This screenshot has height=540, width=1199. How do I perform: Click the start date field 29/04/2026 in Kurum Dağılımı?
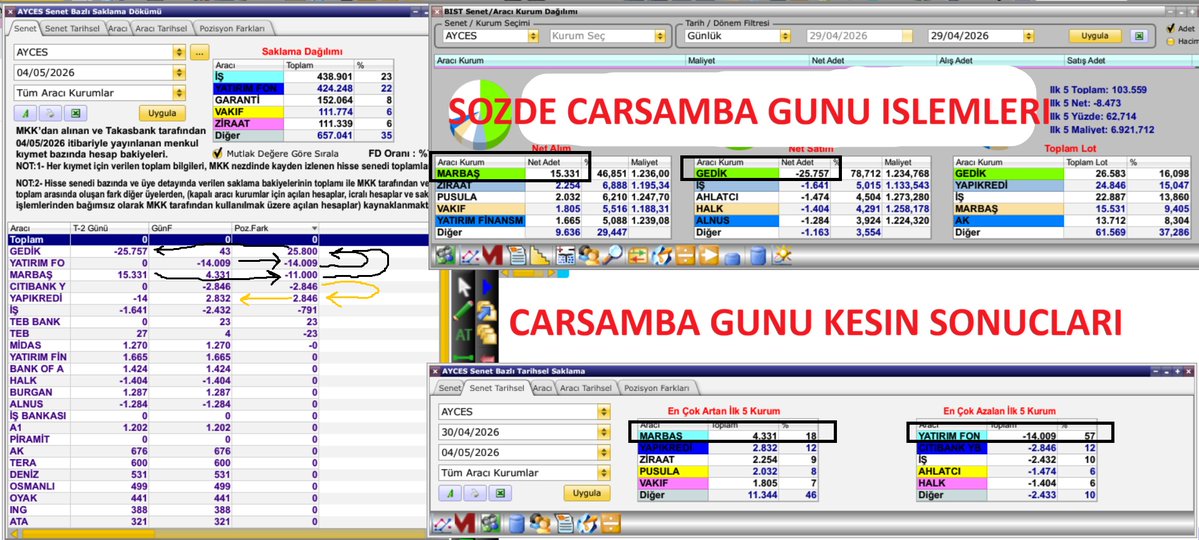[859, 36]
